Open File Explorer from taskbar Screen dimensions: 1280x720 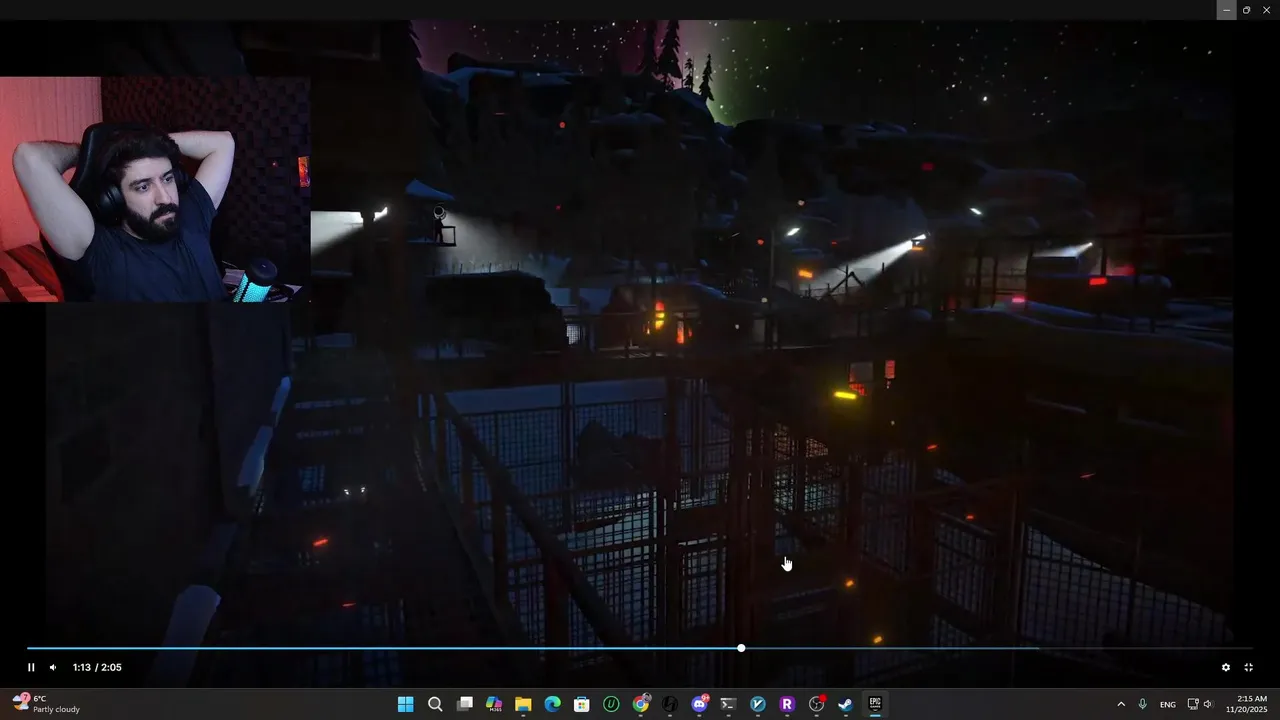[523, 704]
